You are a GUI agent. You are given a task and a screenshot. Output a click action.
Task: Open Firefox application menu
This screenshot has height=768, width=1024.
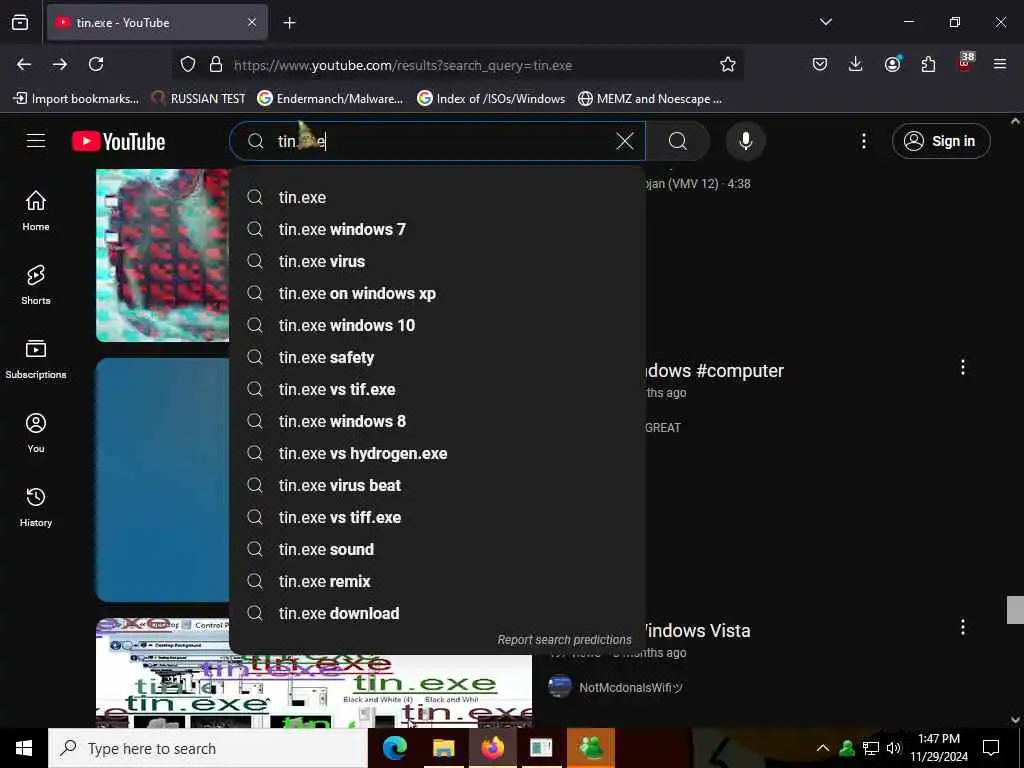[x=1000, y=64]
